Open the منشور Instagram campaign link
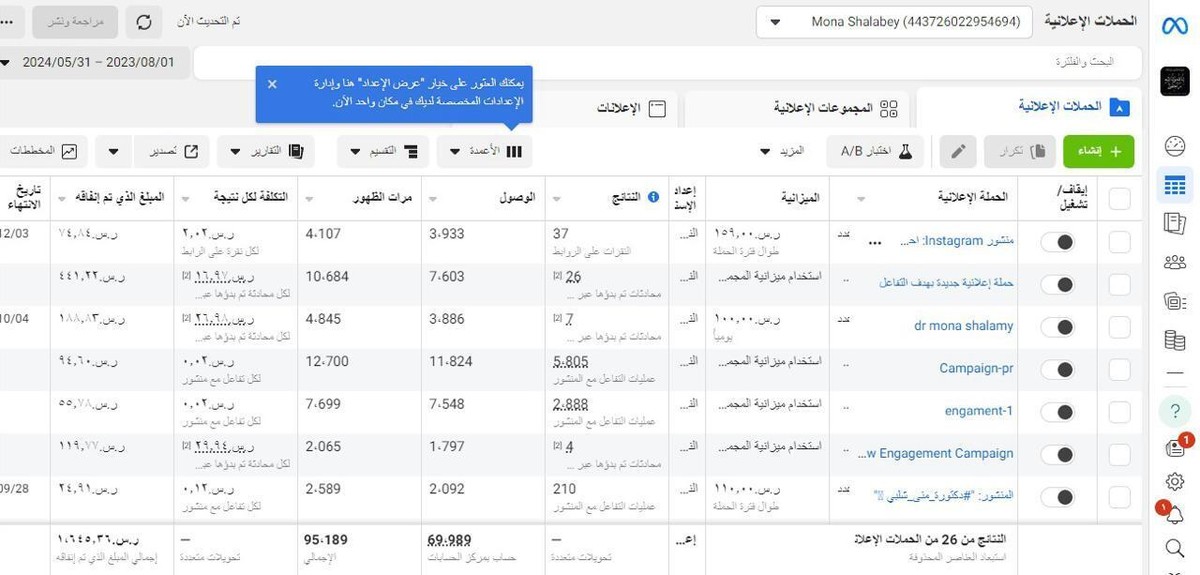1200x575 pixels. 957,241
